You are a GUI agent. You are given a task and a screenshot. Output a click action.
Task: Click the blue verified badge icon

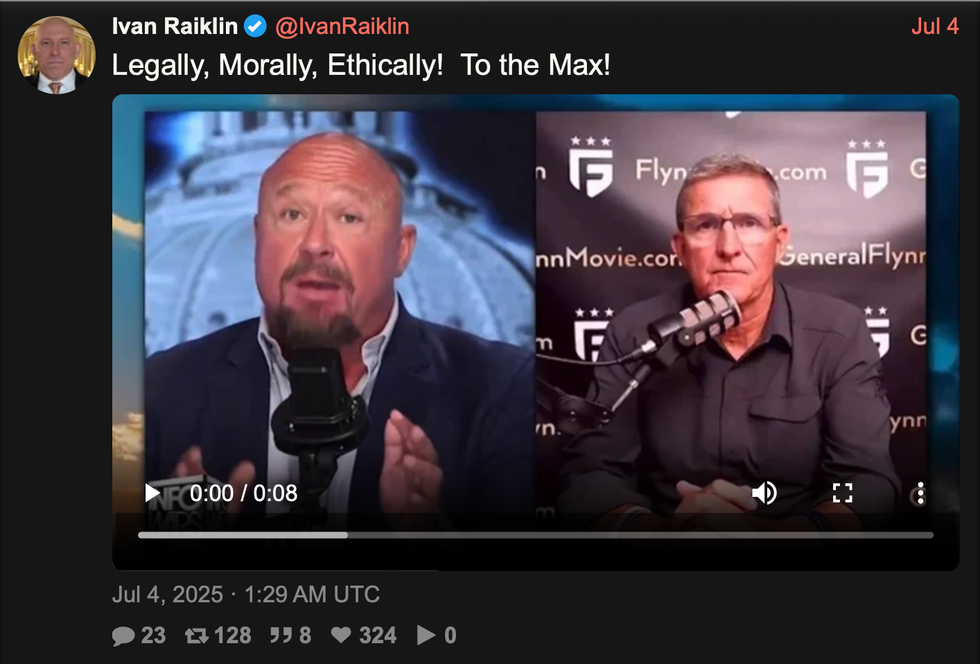tap(255, 26)
